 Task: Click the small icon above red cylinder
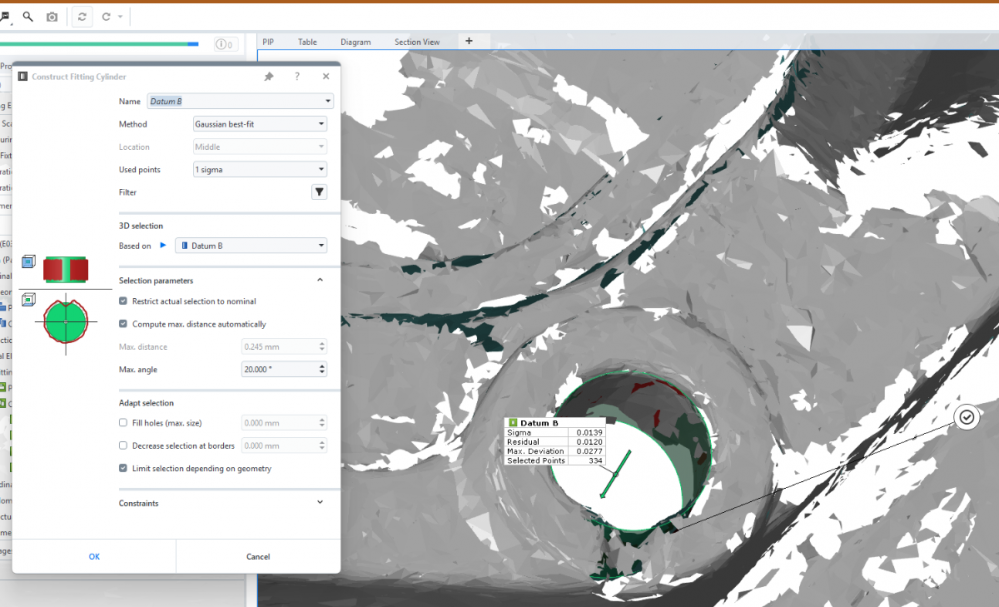[29, 261]
